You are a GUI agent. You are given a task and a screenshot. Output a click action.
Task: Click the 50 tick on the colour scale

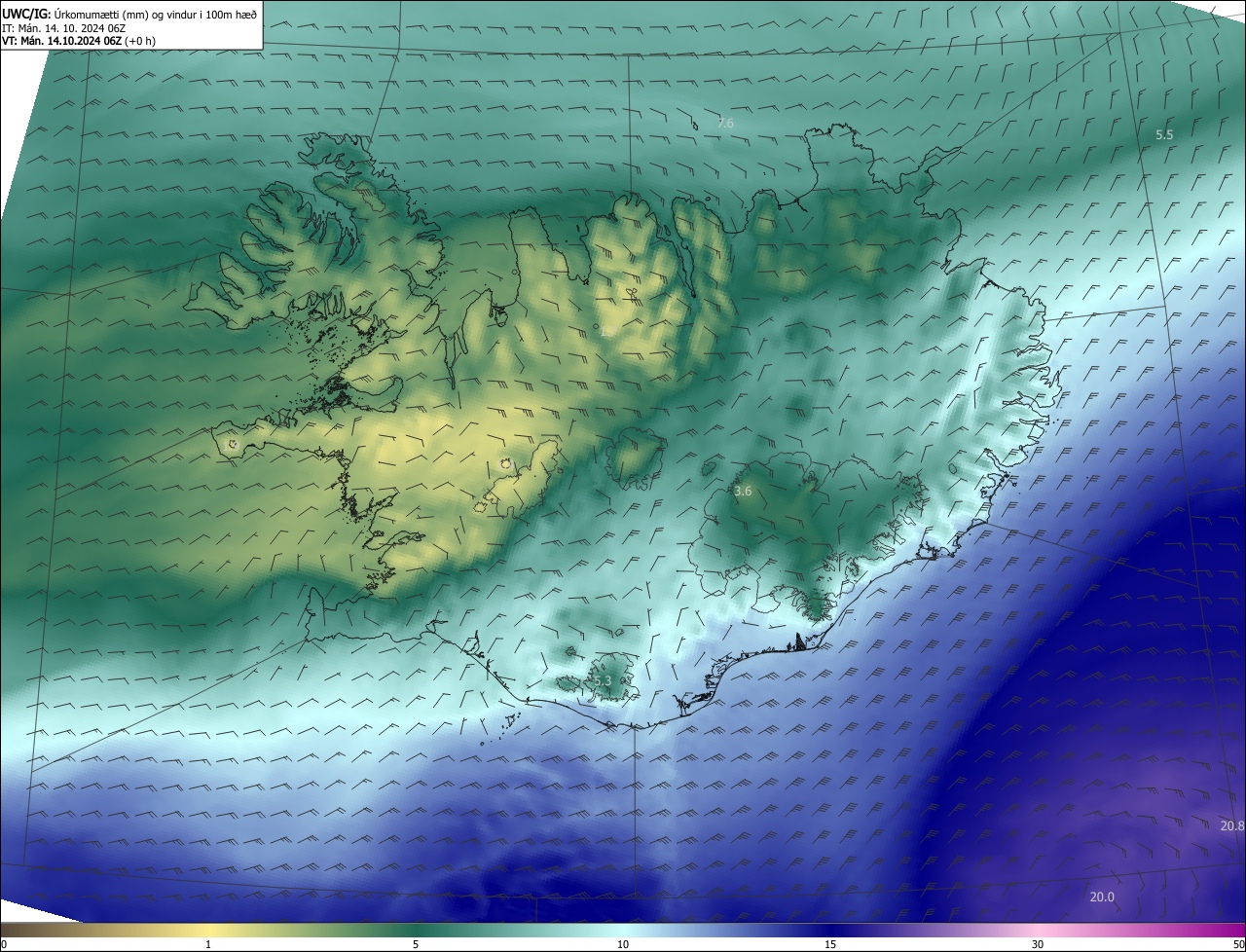[x=1238, y=944]
